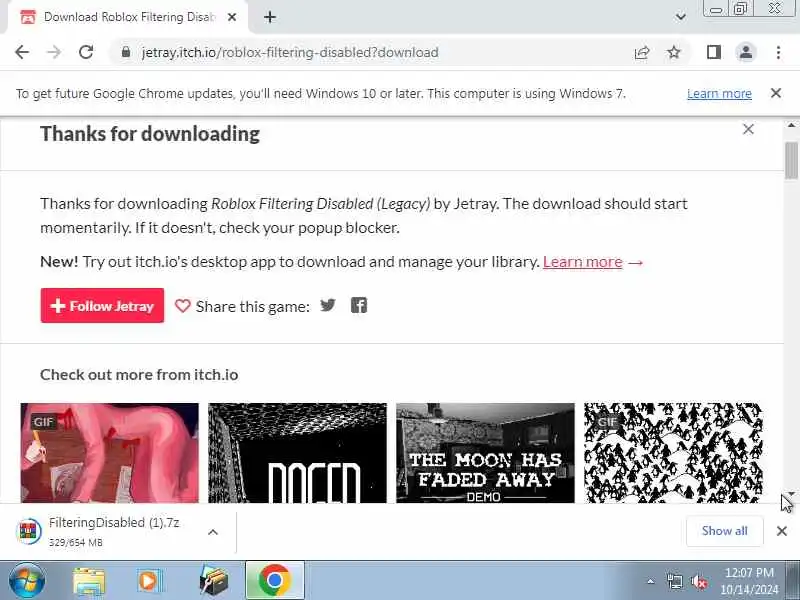Share this game on Facebook
The width and height of the screenshot is (800, 600).
coord(359,305)
